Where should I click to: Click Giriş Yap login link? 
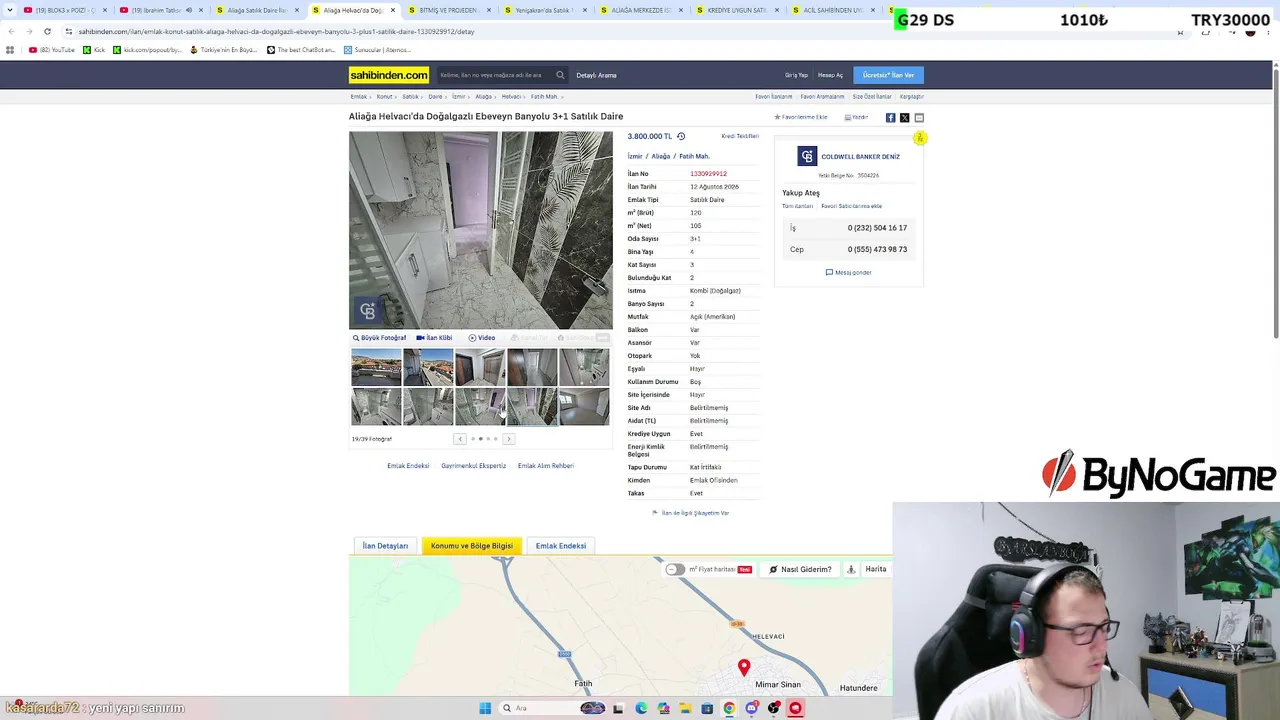tap(796, 75)
